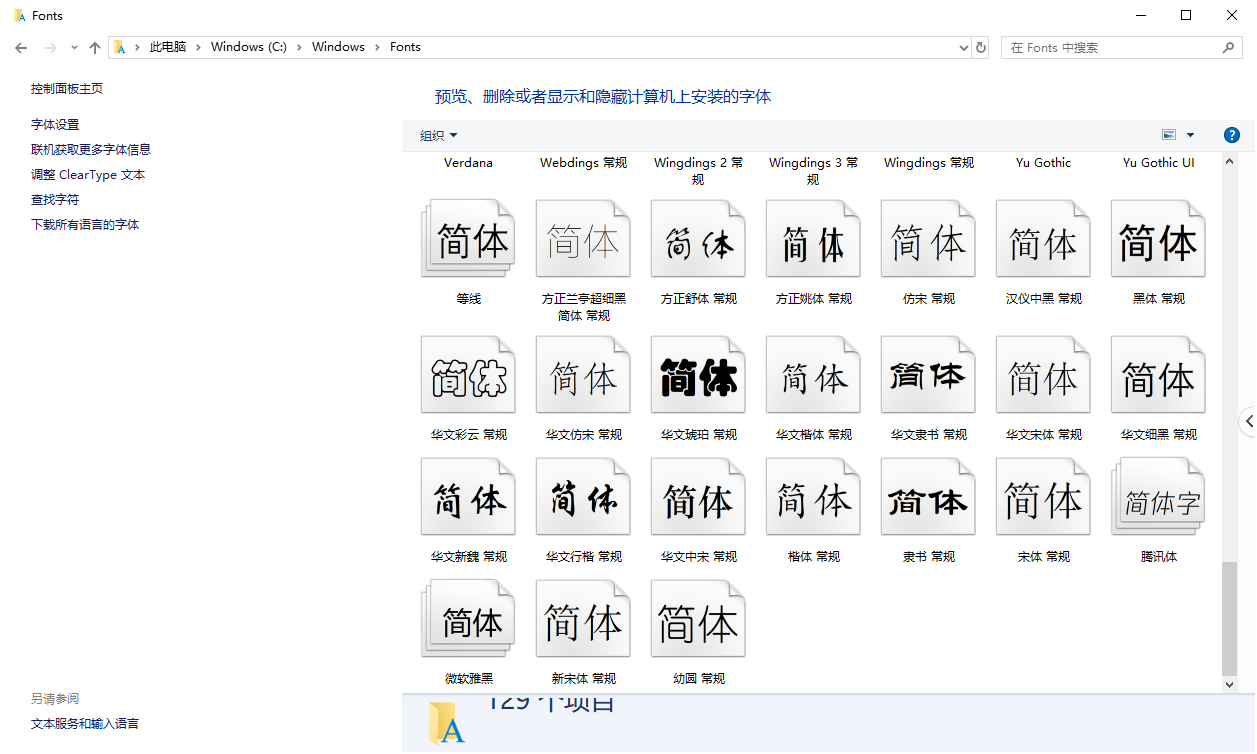Select the 华文彩云 常规 font icon
Image resolution: width=1257 pixels, height=754 pixels.
468,375
